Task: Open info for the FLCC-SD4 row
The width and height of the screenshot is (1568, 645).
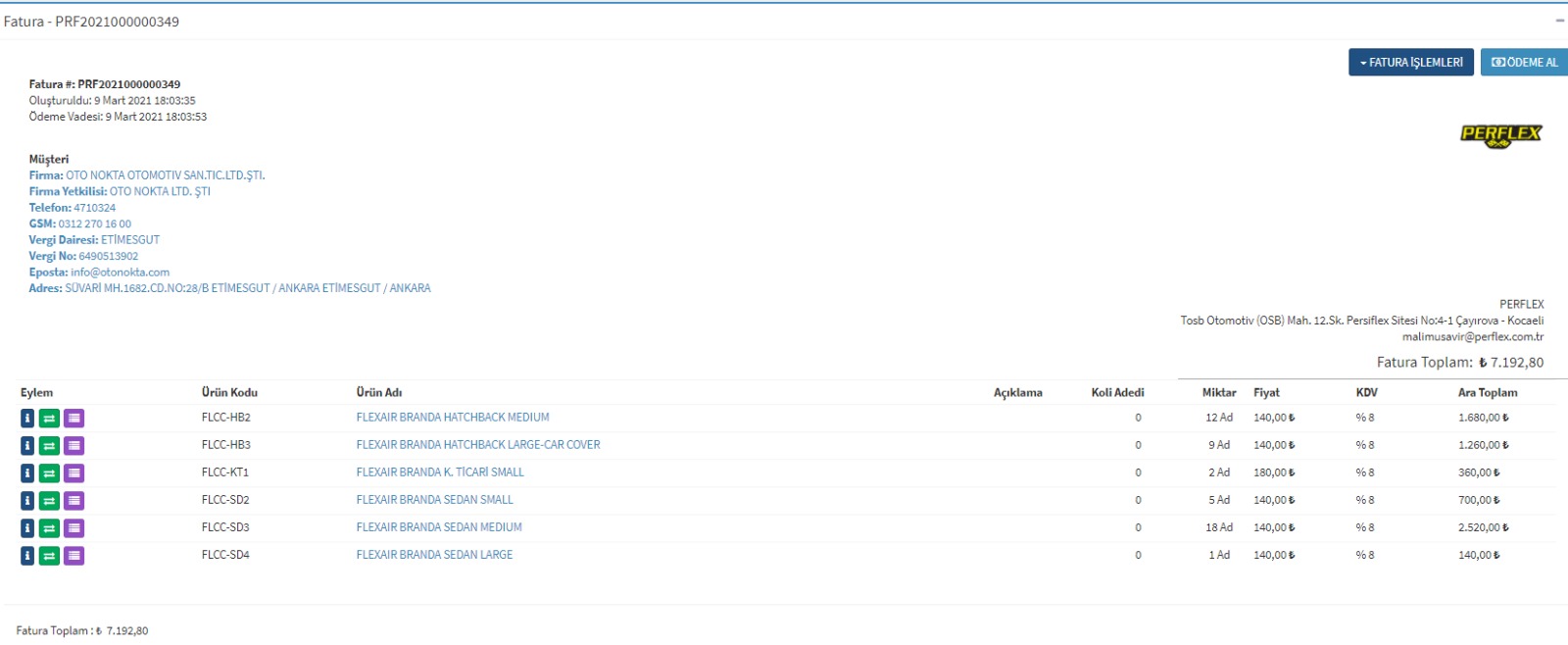Action: (27, 556)
